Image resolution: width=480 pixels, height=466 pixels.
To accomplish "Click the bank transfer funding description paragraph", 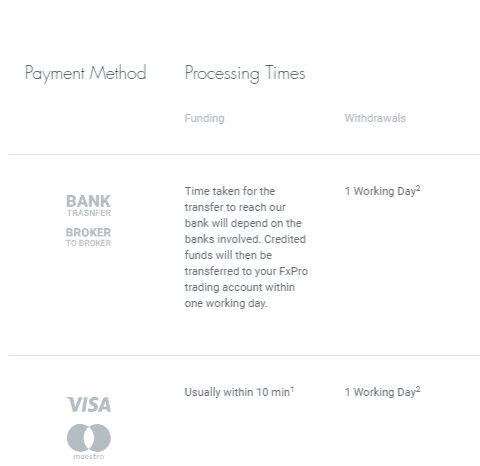I will tap(246, 247).
